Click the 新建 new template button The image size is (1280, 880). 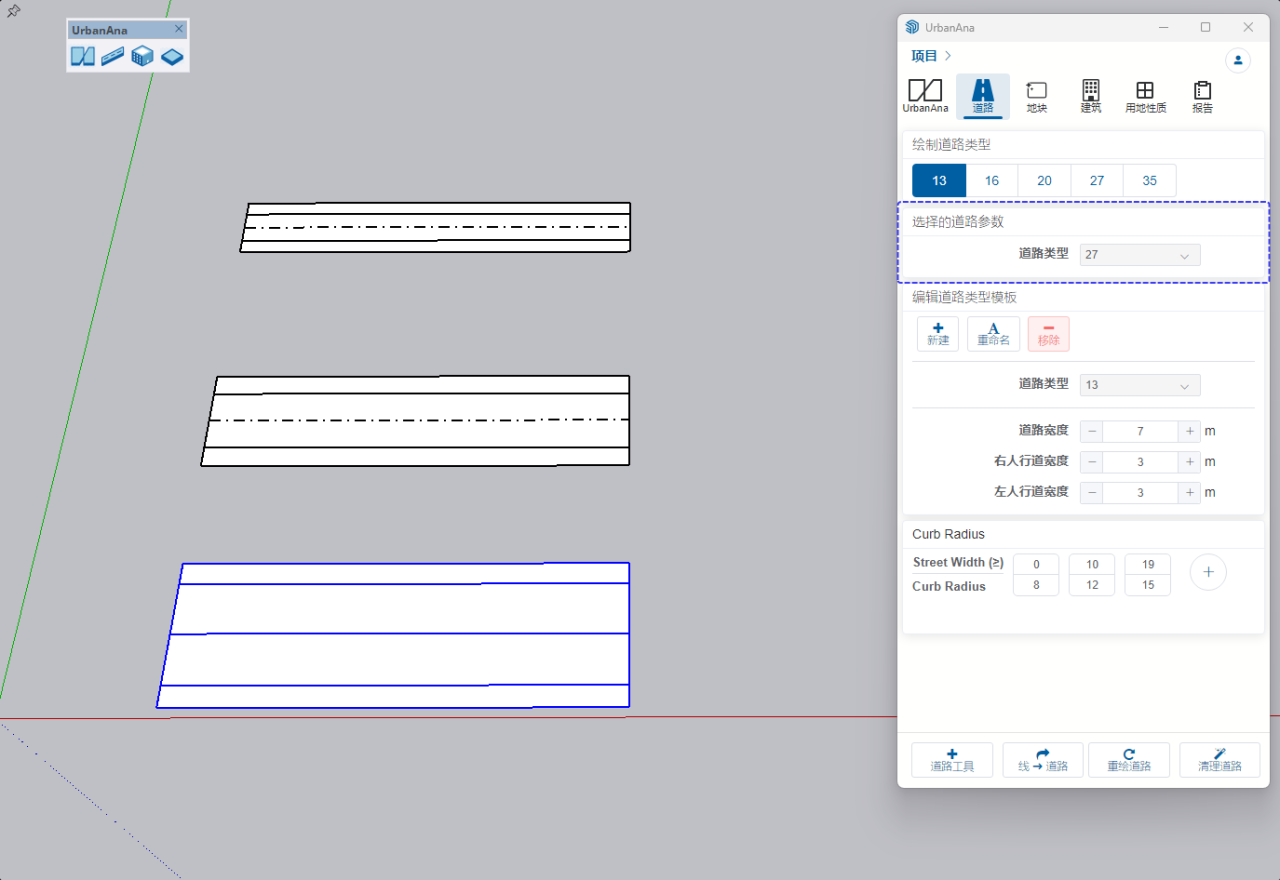coord(938,334)
